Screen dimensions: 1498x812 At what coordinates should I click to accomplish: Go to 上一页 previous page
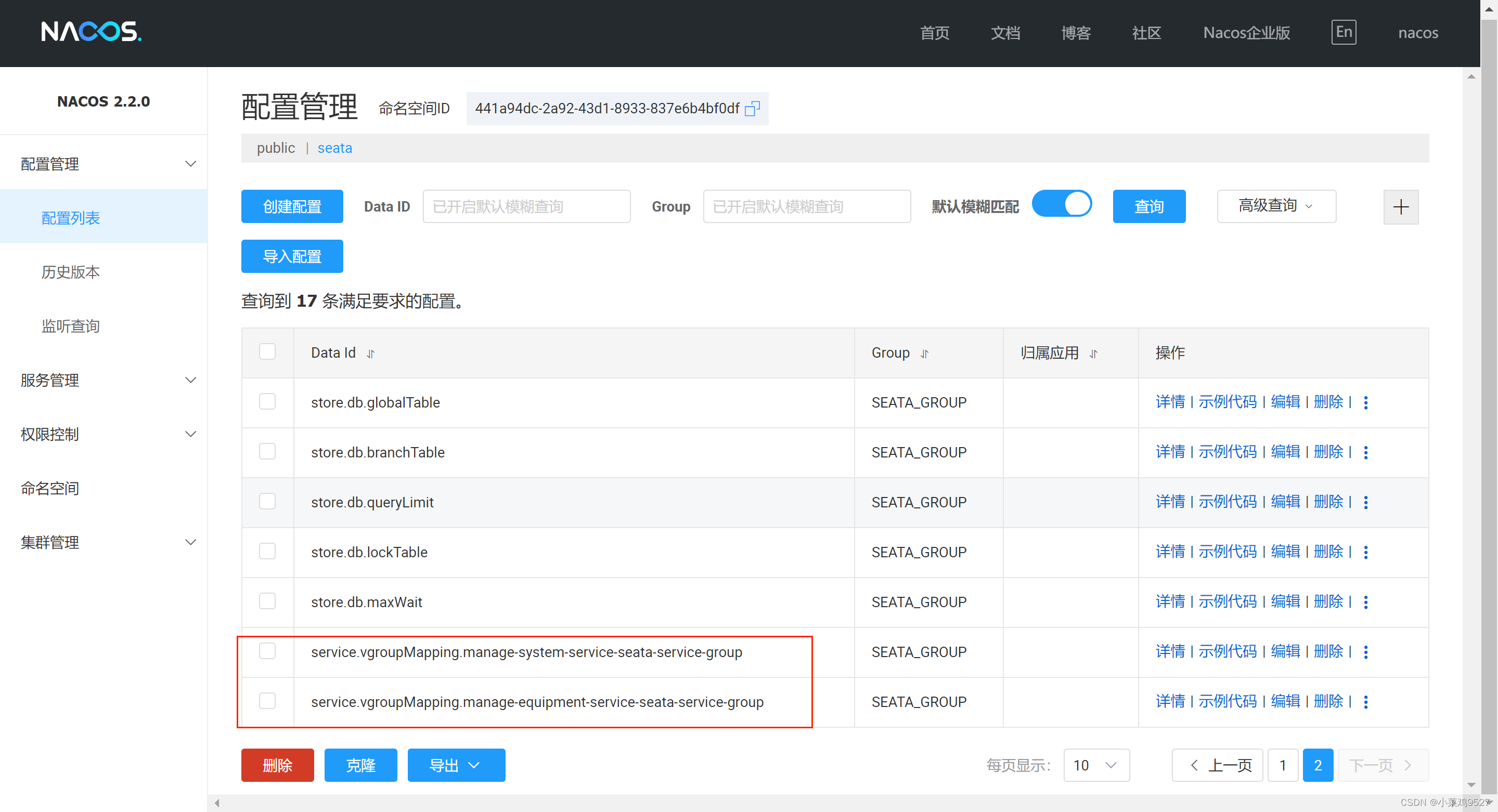tap(1217, 765)
